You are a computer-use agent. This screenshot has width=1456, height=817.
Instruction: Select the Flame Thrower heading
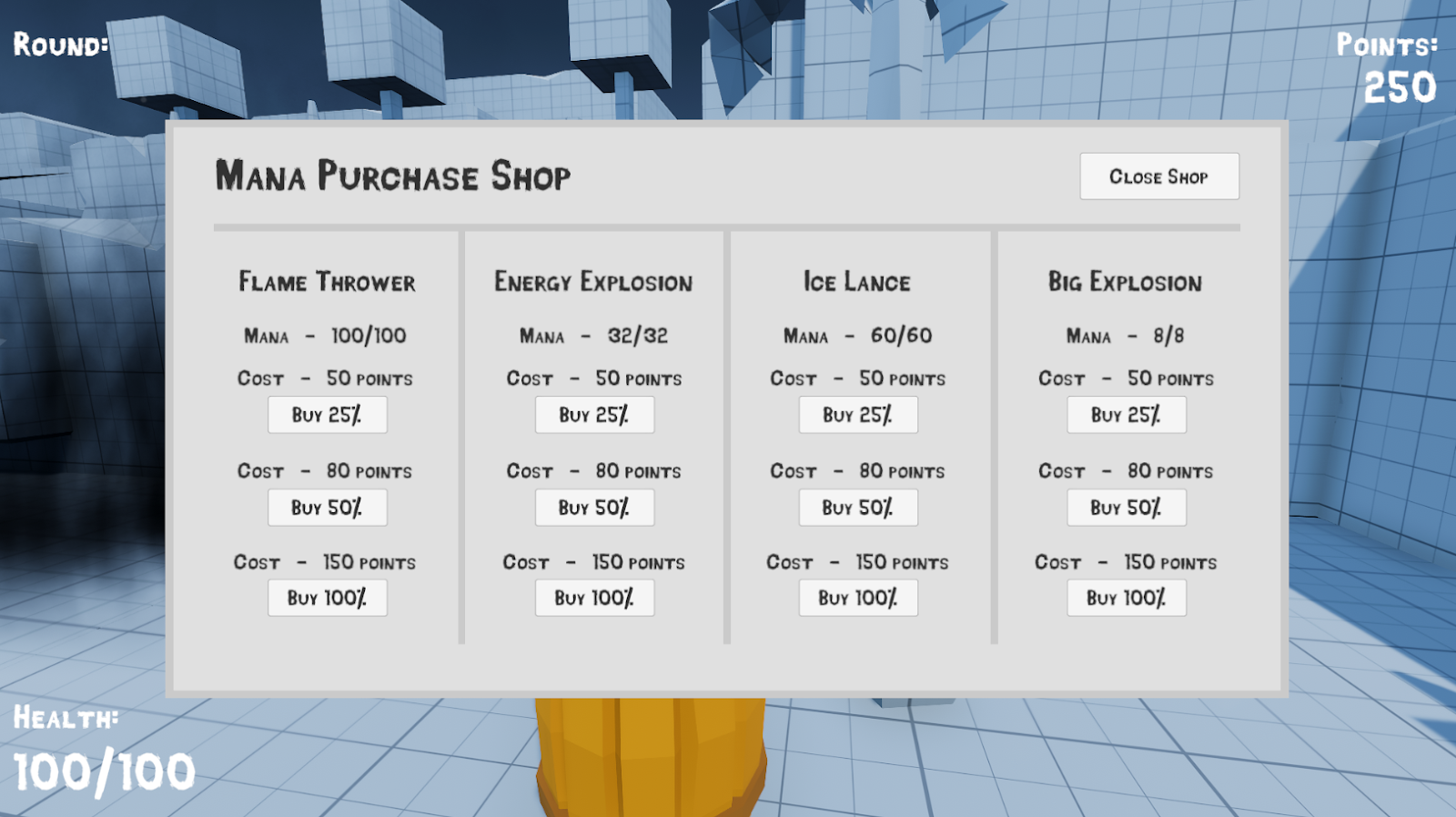328,282
